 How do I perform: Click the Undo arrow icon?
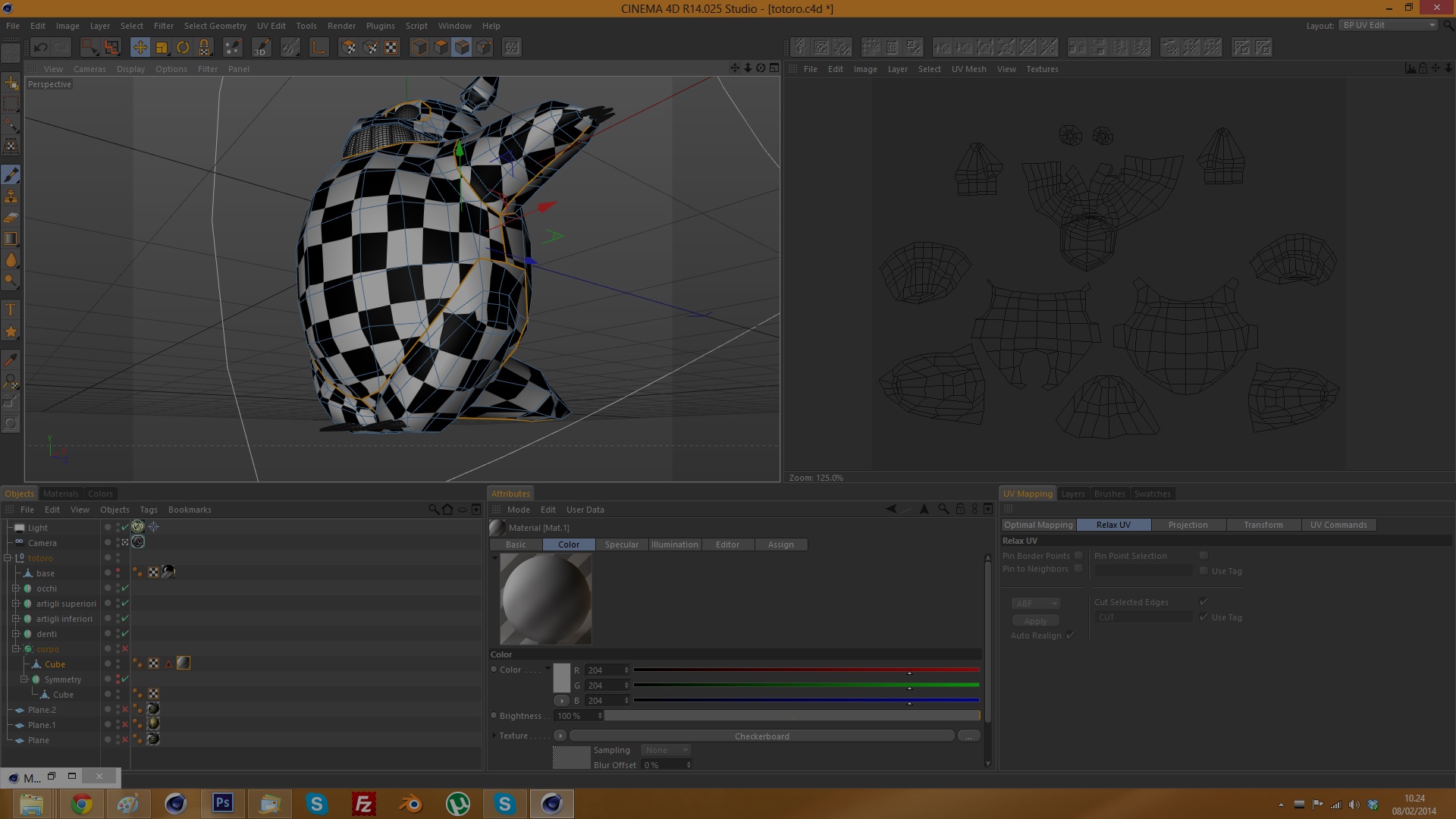click(40, 48)
